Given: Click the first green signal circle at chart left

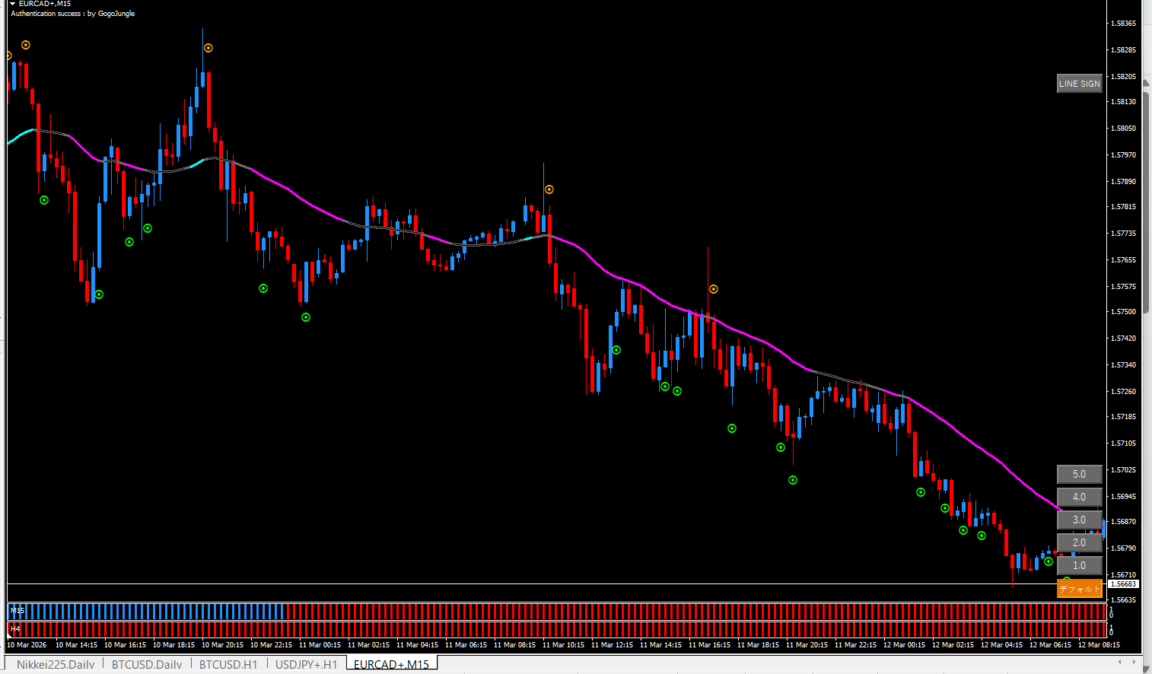Looking at the screenshot, I should [x=44, y=200].
